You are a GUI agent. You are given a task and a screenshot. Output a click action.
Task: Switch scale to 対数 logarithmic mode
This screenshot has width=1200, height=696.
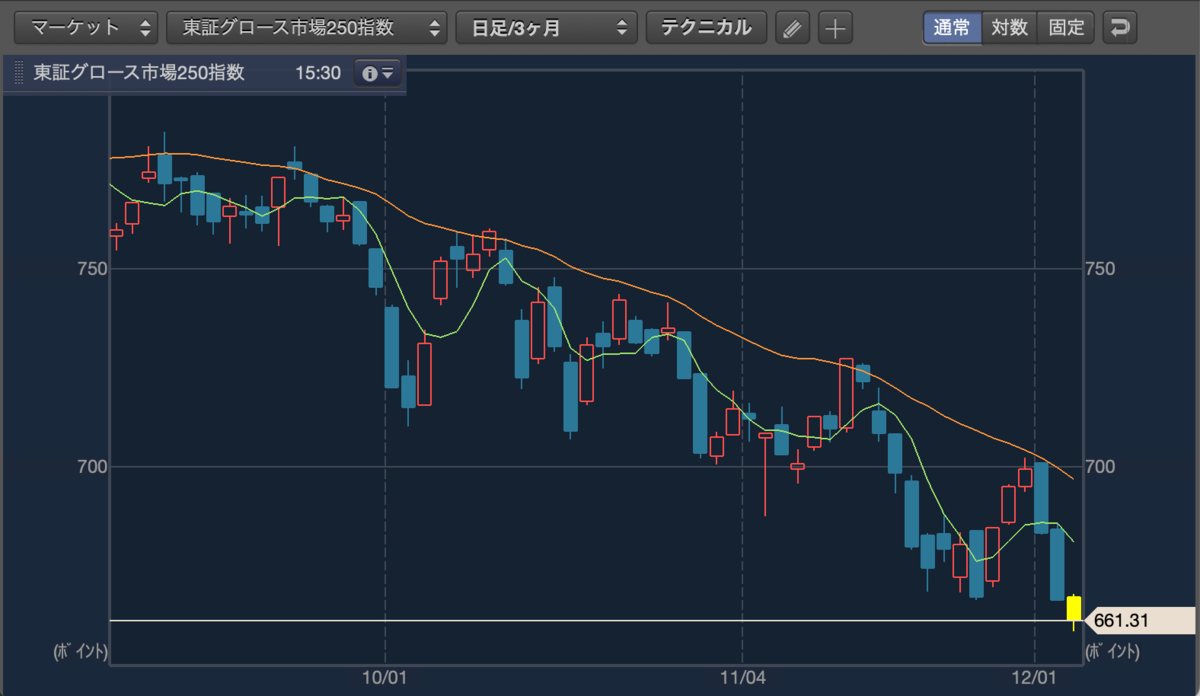(1009, 27)
